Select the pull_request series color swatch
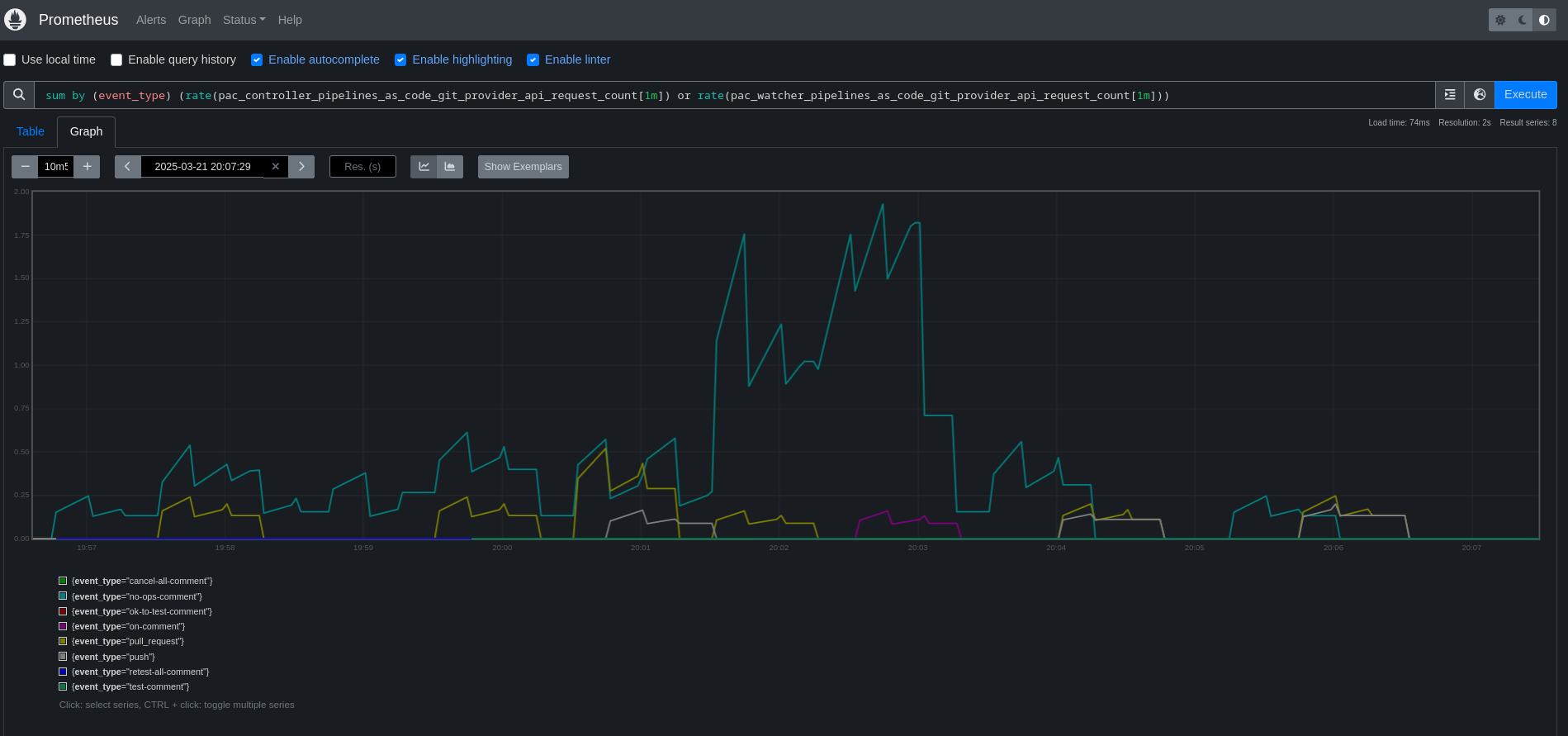Image resolution: width=1568 pixels, height=736 pixels. 63,641
